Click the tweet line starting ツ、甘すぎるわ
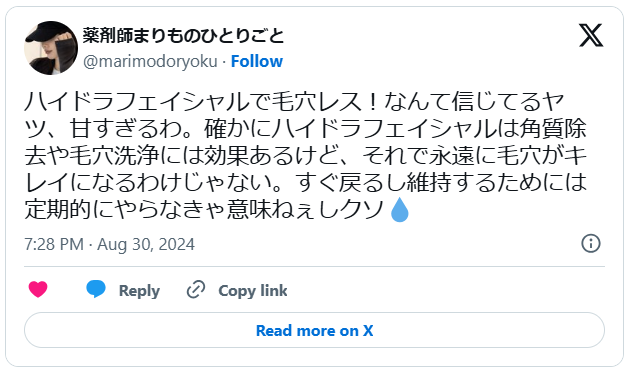Image resolution: width=633 pixels, height=371 pixels. click(306, 128)
